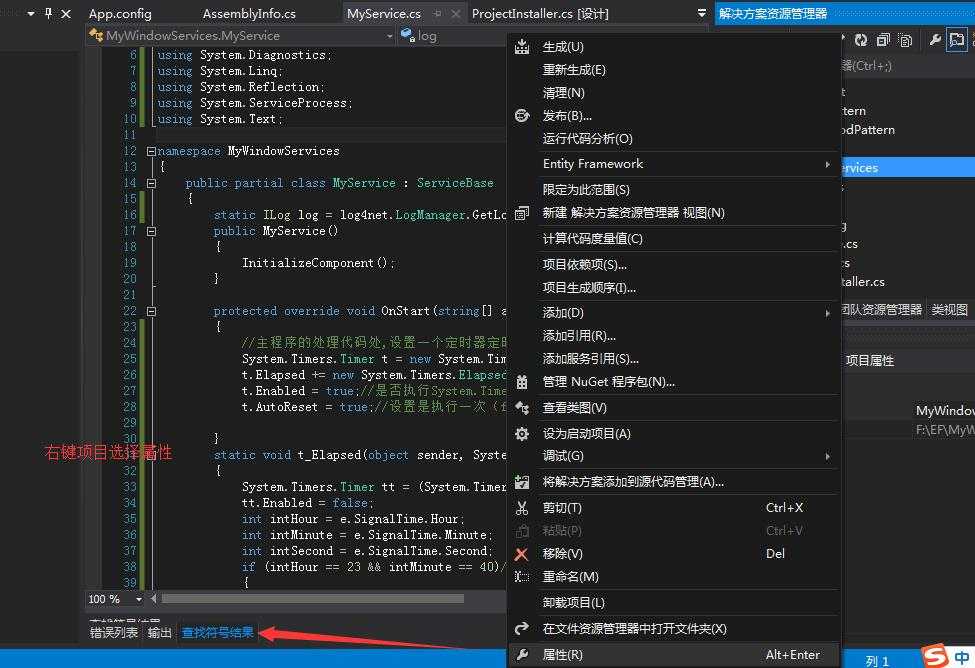The height and width of the screenshot is (668, 975).
Task: Click the Publish globe icon beside 发布(B)
Action: coord(522,116)
